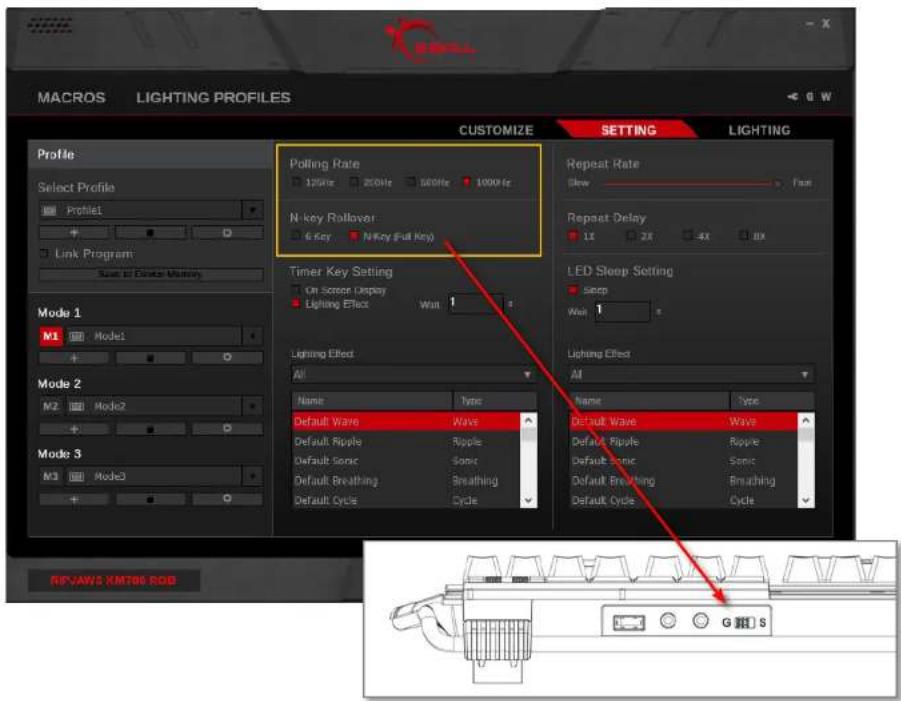Click the LED Sleep Wait input field
The image size is (901, 701).
pyautogui.click(x=623, y=311)
